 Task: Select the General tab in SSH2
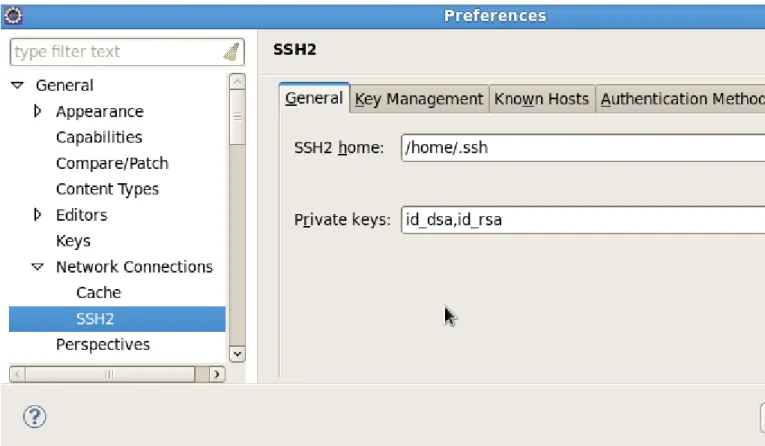coord(314,98)
